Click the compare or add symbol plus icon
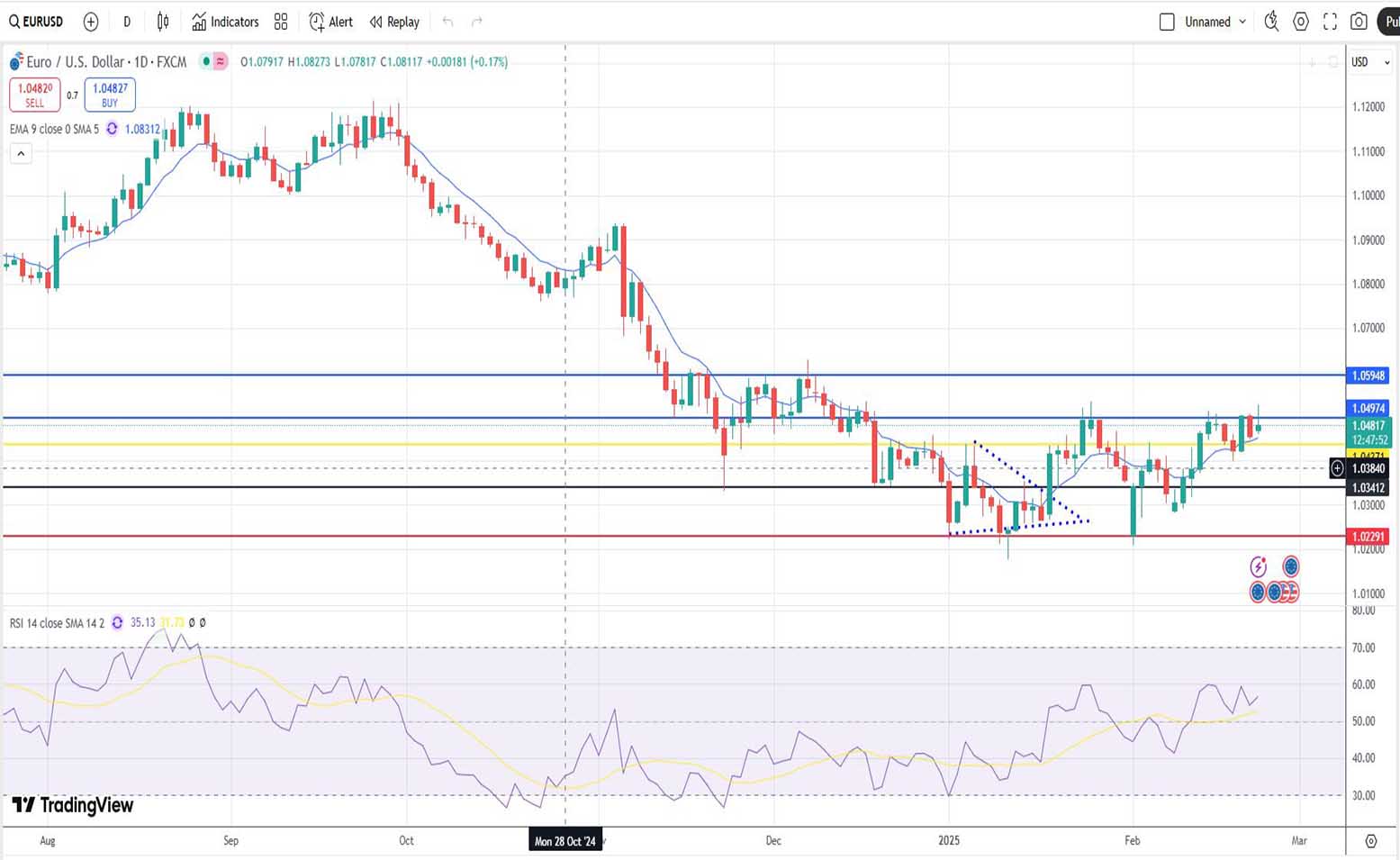Viewport: 1400px width, 860px height. [x=91, y=22]
